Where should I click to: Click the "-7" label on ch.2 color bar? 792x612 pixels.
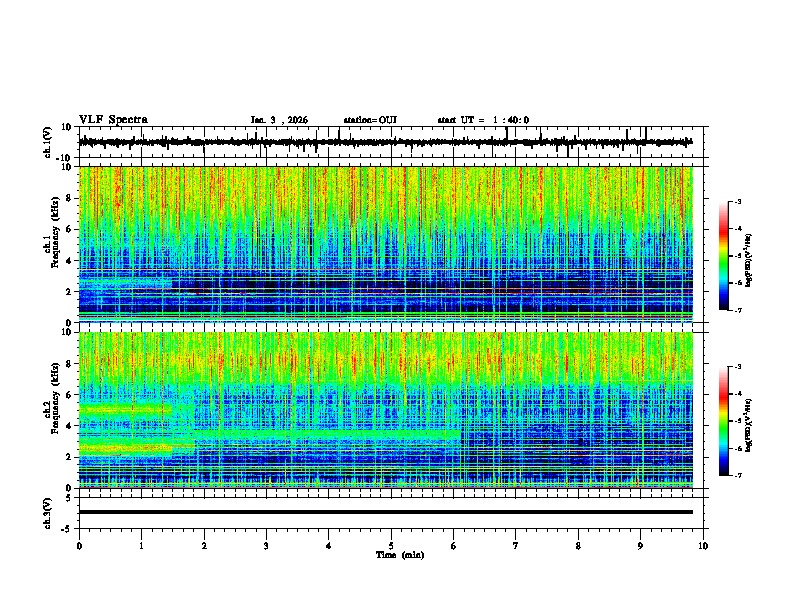(738, 475)
